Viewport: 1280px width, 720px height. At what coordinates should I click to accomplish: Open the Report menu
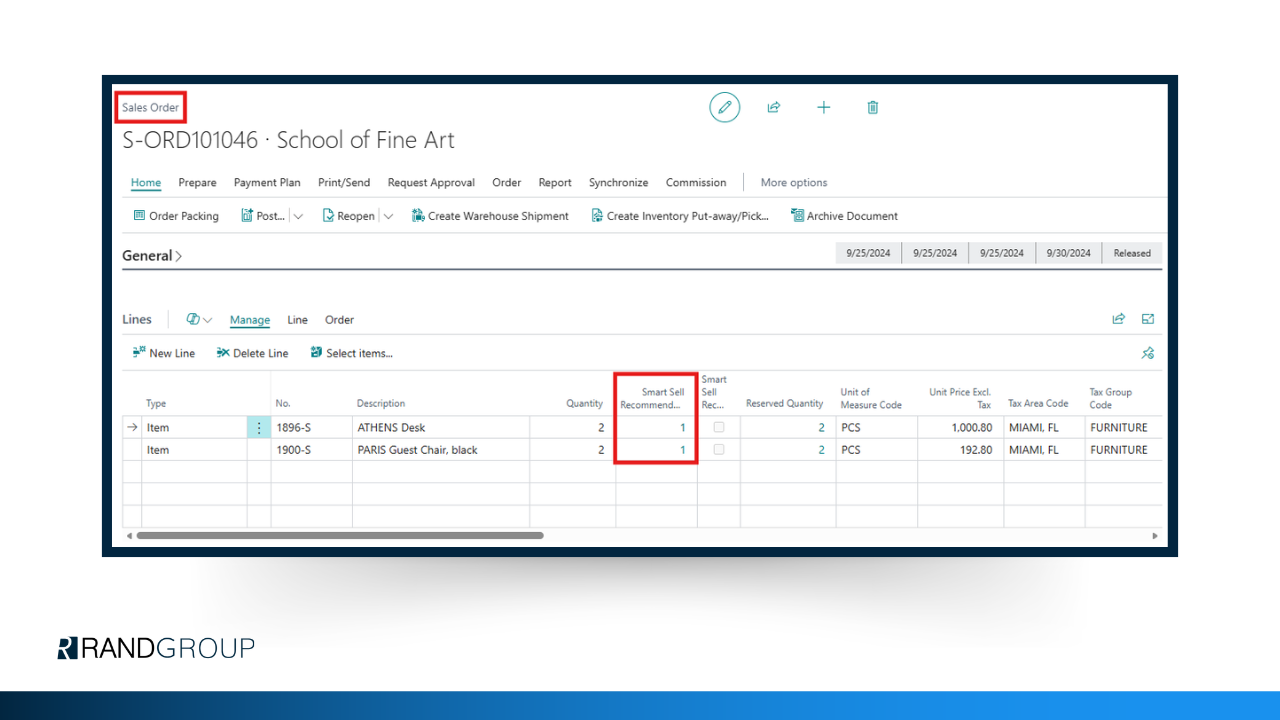[x=555, y=183]
